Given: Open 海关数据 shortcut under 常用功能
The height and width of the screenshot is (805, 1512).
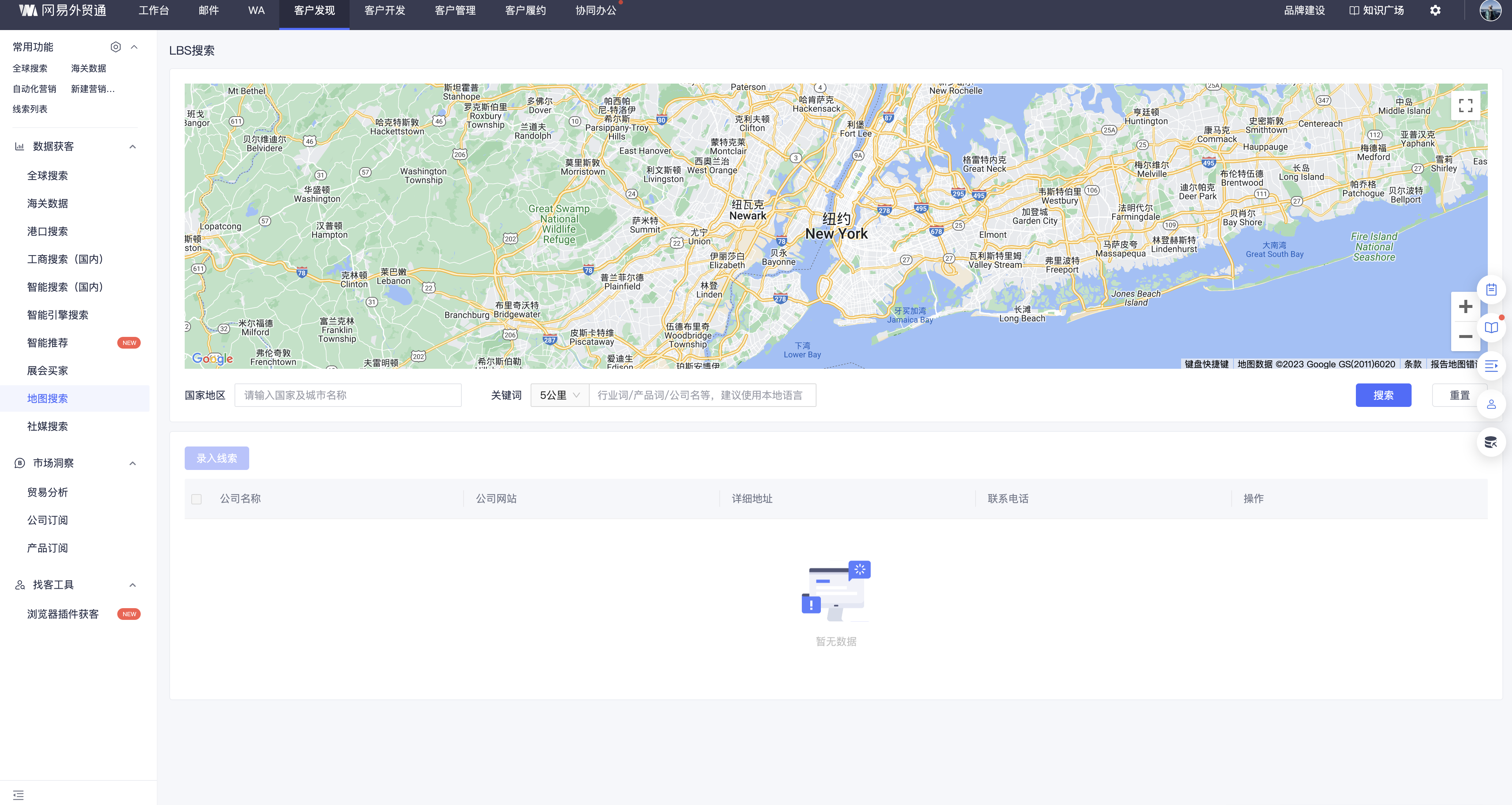Looking at the screenshot, I should (89, 69).
